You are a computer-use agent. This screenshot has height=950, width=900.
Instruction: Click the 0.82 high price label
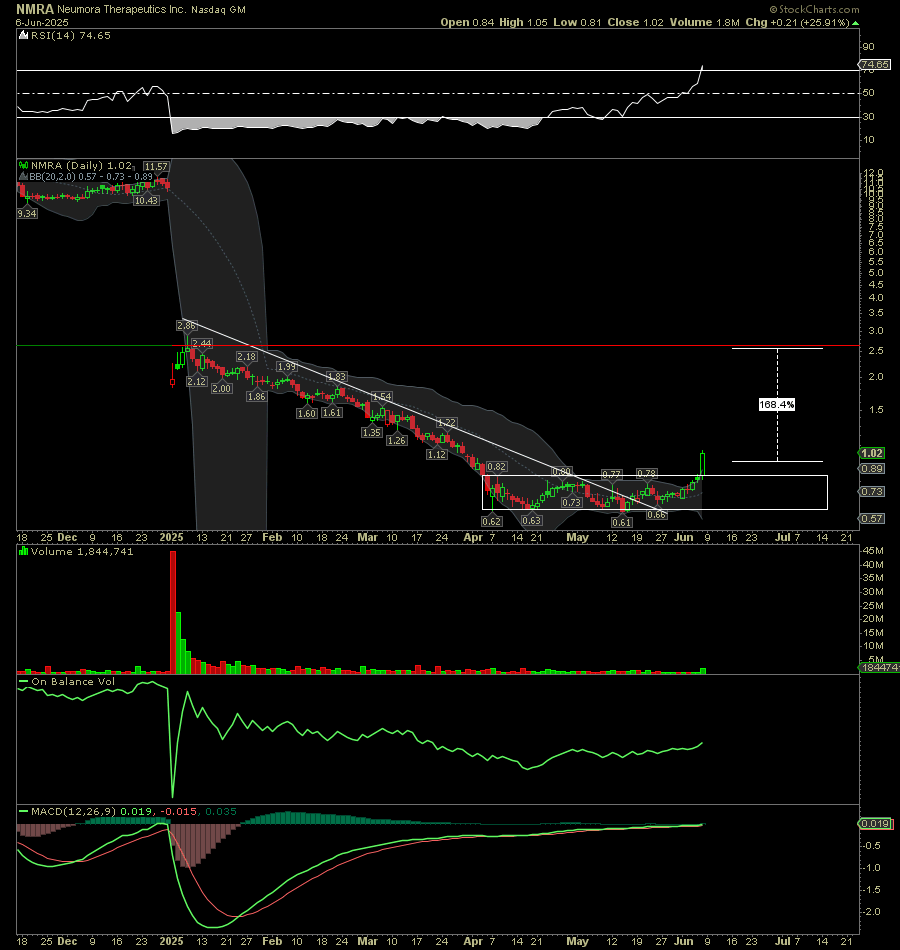tap(496, 467)
